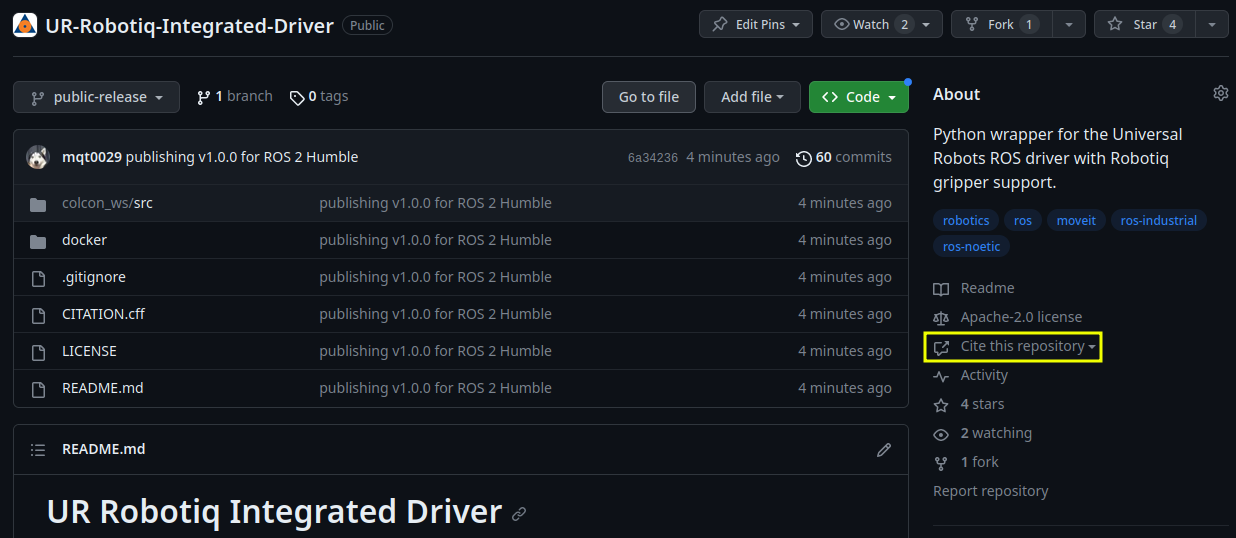The image size is (1236, 538).
Task: View the 0 tags link
Action: click(x=319, y=96)
